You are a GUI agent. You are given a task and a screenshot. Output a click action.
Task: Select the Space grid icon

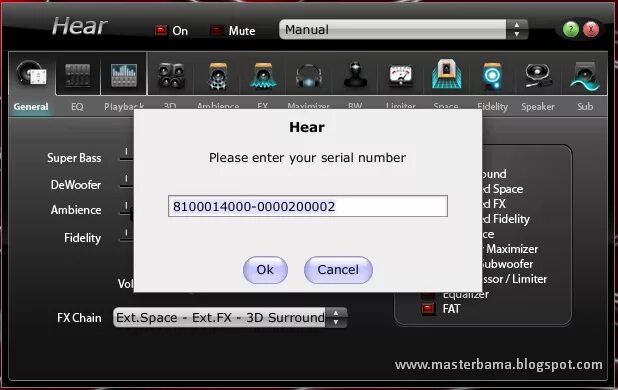click(447, 74)
